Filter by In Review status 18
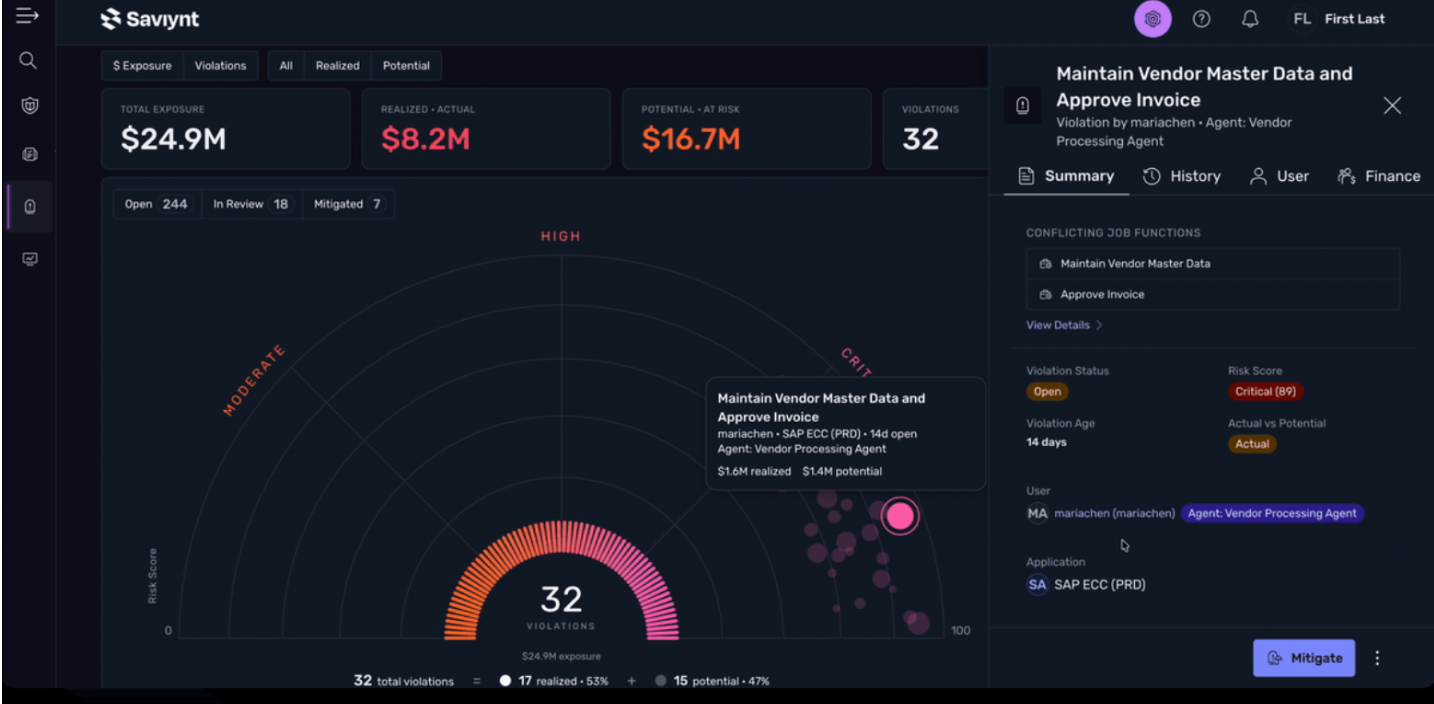 coord(251,204)
